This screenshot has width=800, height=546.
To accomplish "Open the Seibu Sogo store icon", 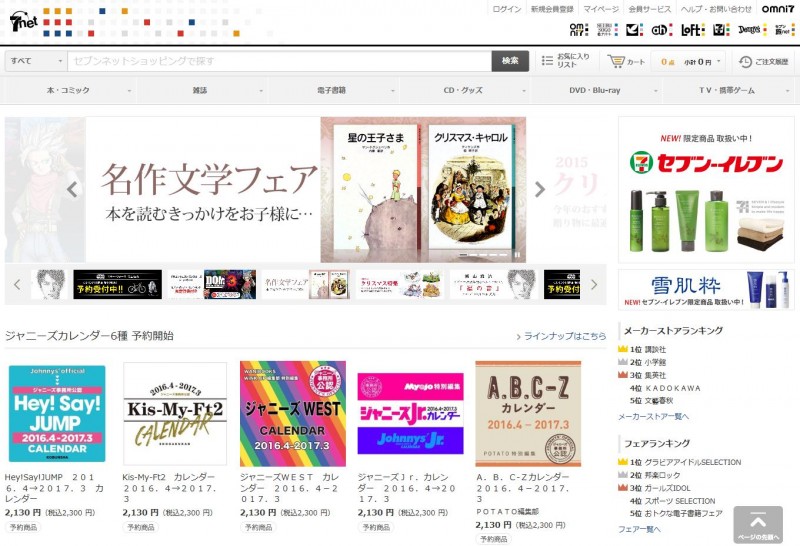I will point(607,30).
